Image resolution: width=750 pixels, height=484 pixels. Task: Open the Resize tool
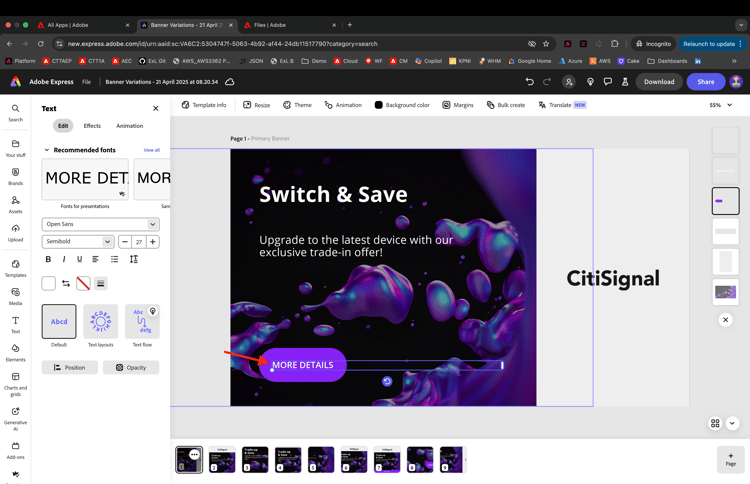[x=256, y=105]
